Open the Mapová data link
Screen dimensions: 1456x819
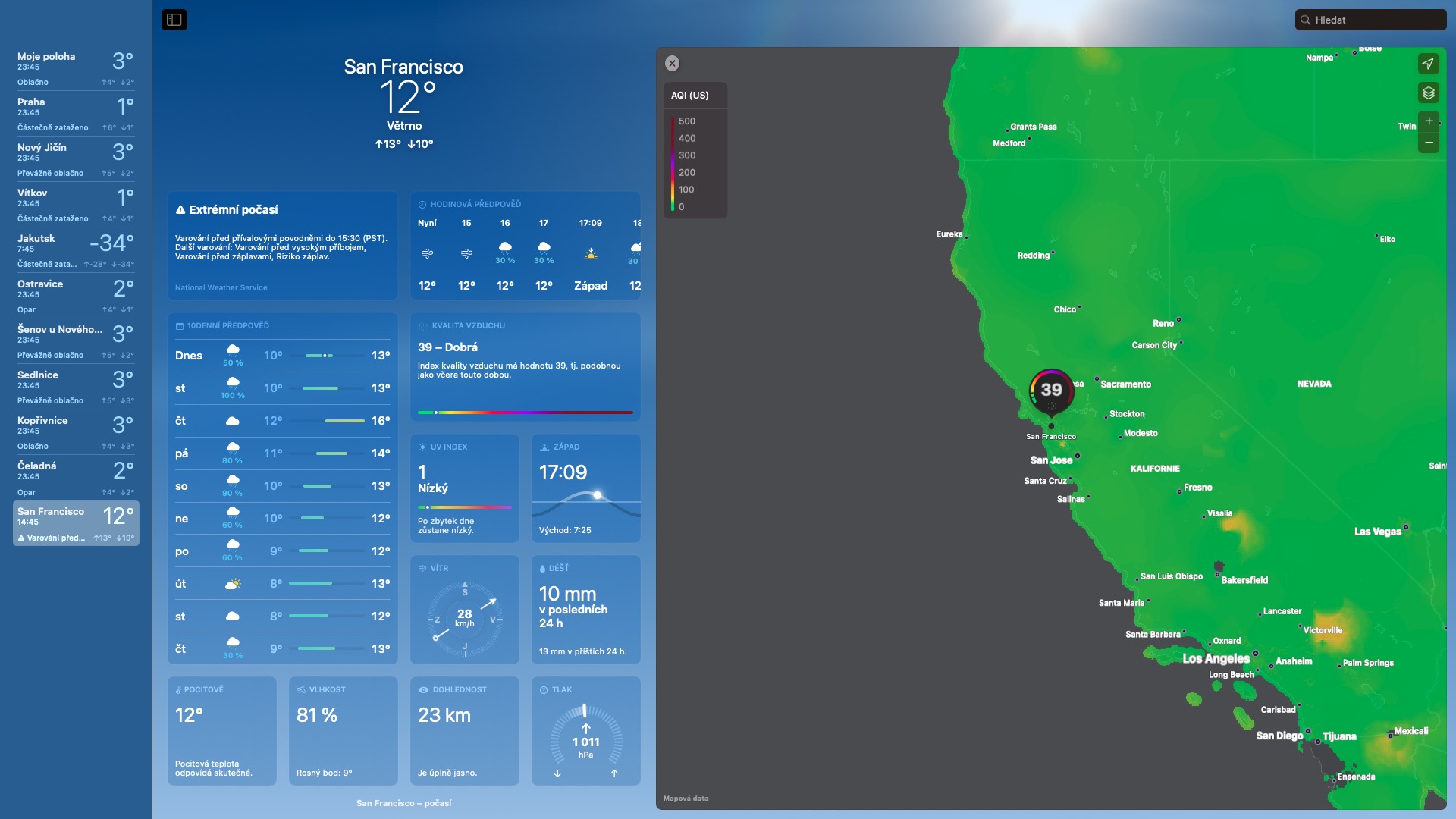pyautogui.click(x=686, y=799)
